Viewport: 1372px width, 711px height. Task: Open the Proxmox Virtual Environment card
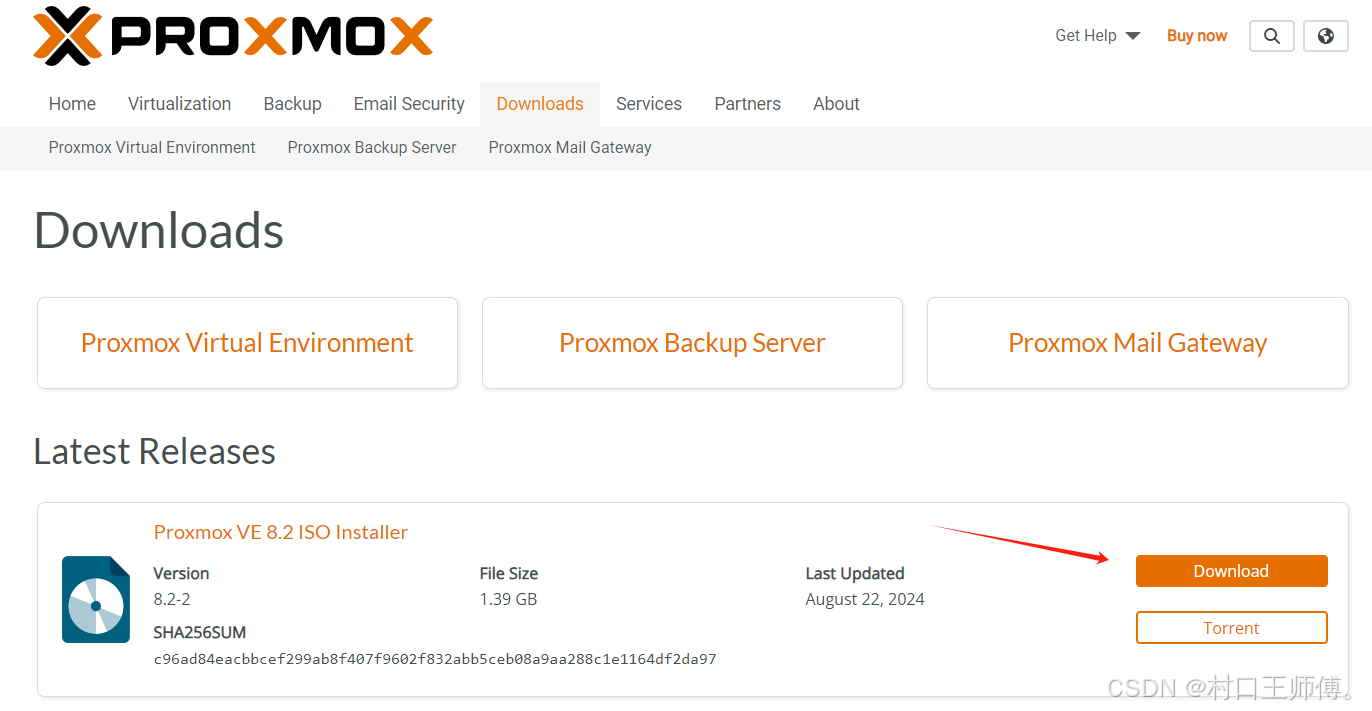coord(247,343)
